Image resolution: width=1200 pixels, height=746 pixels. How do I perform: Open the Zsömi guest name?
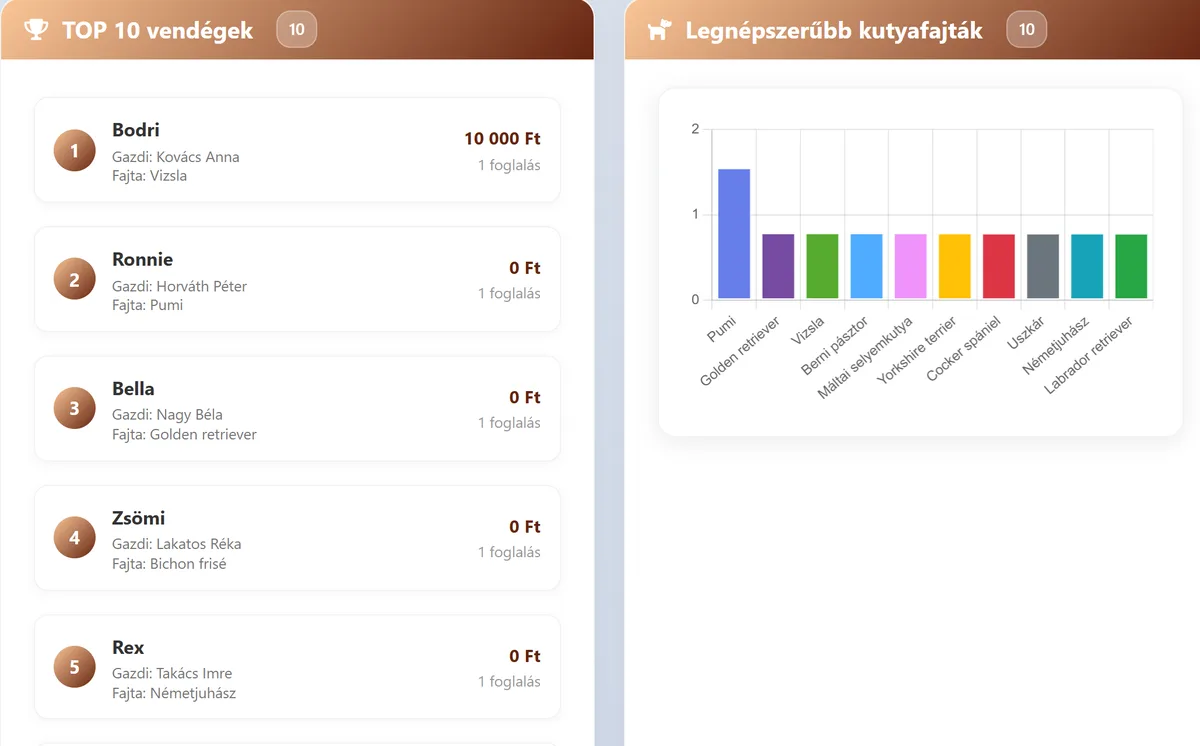pos(139,518)
